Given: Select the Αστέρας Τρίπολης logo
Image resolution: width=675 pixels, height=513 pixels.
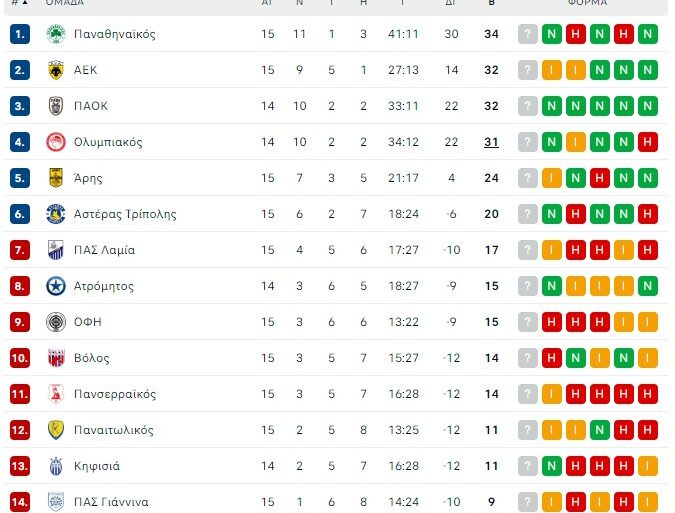Looking at the screenshot, I should [x=55, y=214].
